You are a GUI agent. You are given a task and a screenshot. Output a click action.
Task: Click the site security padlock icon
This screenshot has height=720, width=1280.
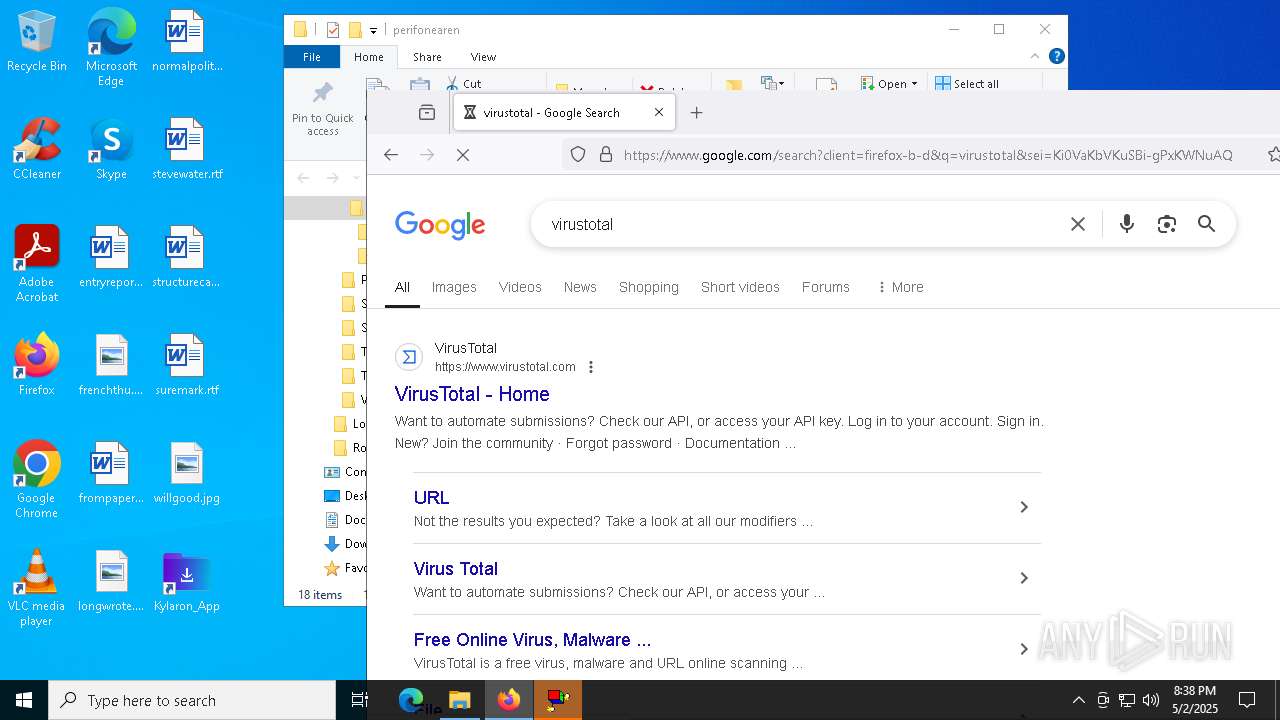coord(605,155)
